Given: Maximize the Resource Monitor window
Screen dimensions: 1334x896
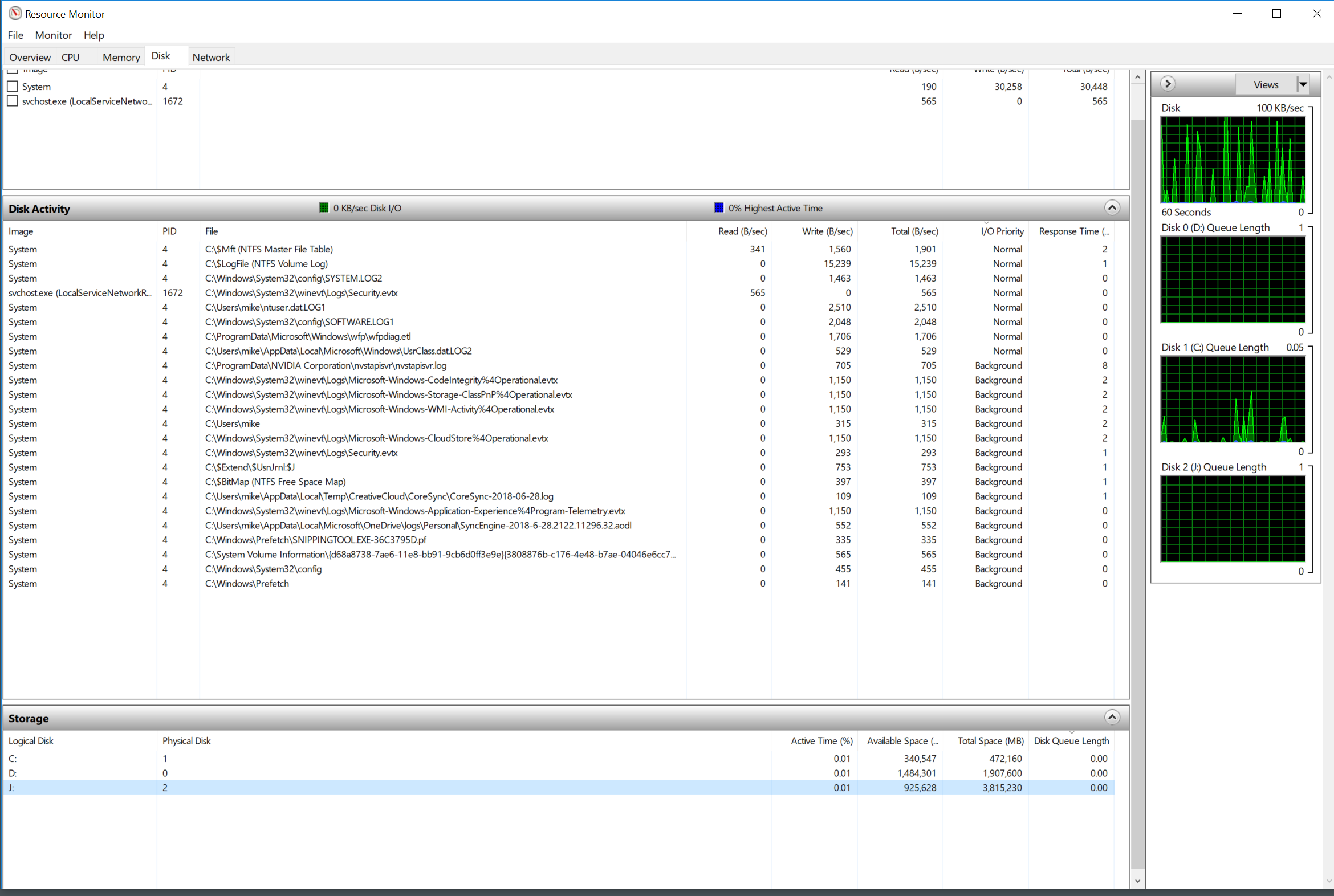Looking at the screenshot, I should pyautogui.click(x=1276, y=14).
